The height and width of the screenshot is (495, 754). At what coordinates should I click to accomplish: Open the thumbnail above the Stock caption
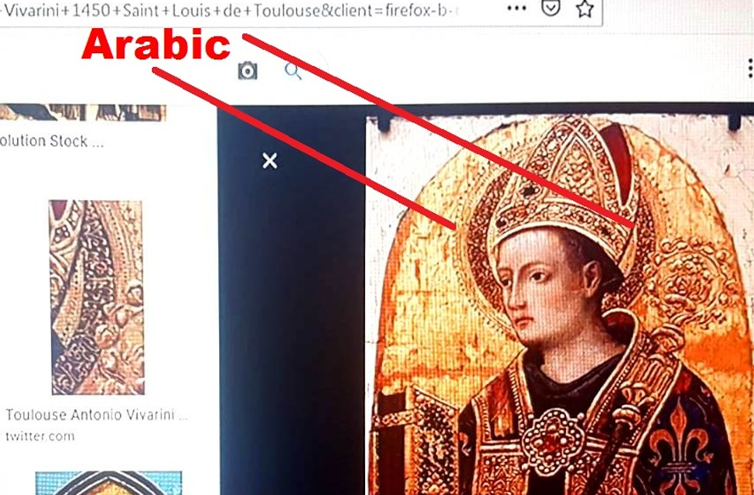pyautogui.click(x=83, y=113)
